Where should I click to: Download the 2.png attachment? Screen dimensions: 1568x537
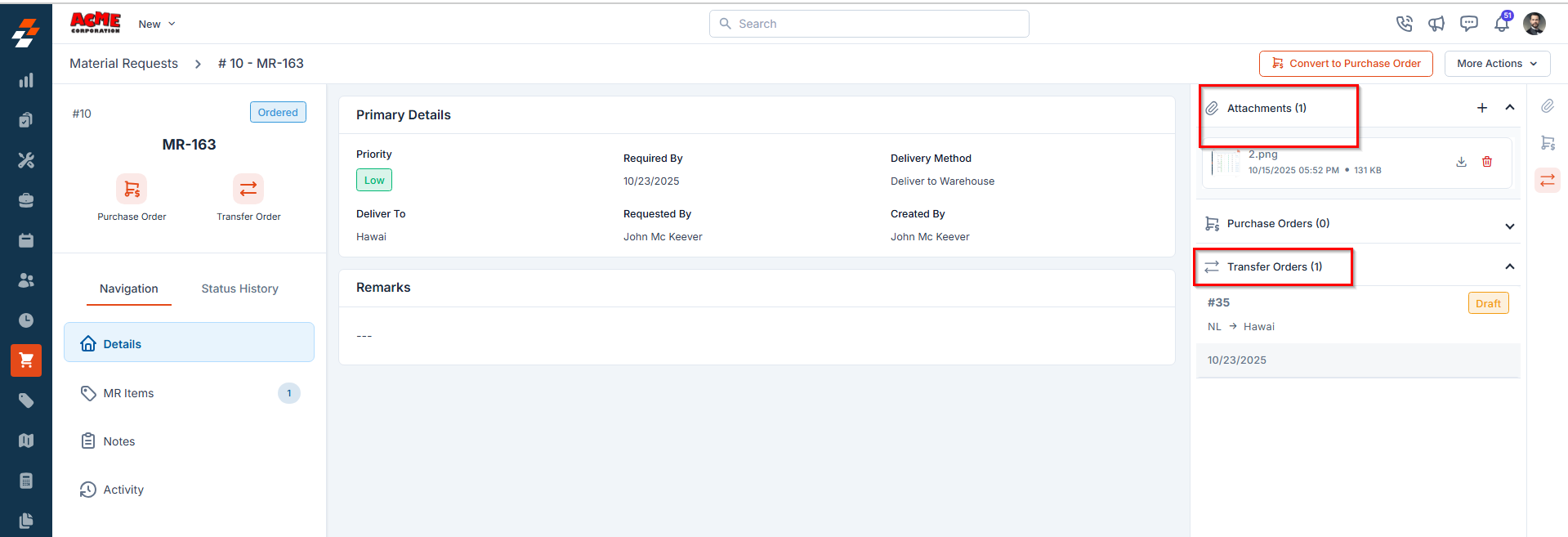tap(1462, 162)
